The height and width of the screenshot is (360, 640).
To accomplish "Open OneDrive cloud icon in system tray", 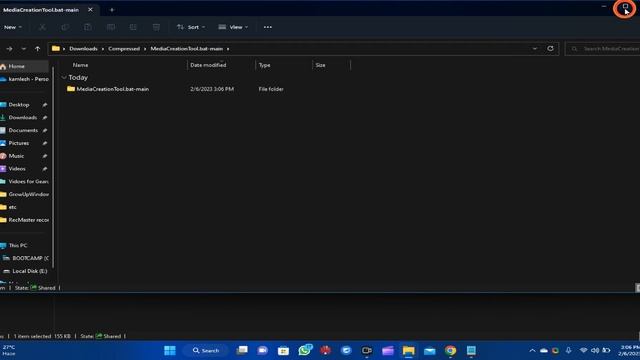I will point(544,351).
